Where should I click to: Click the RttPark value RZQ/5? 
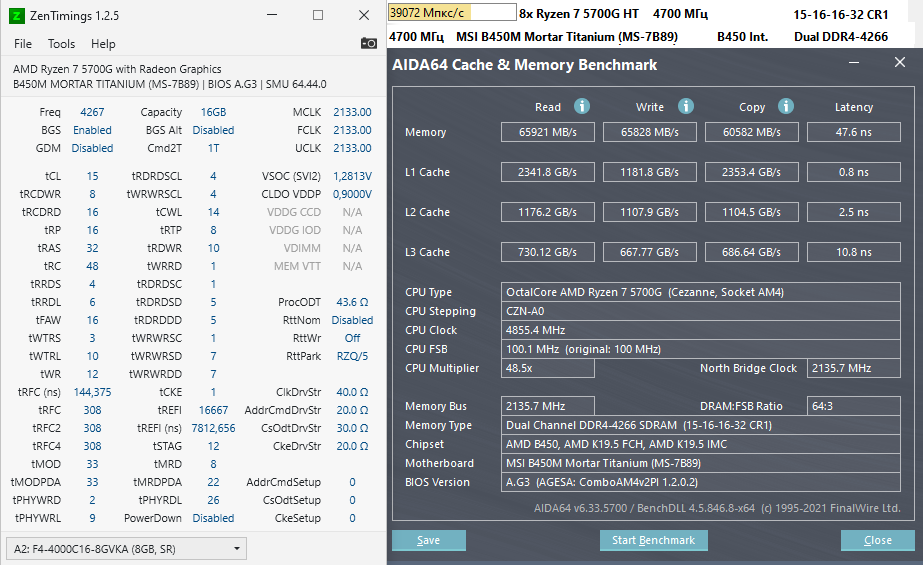point(352,356)
